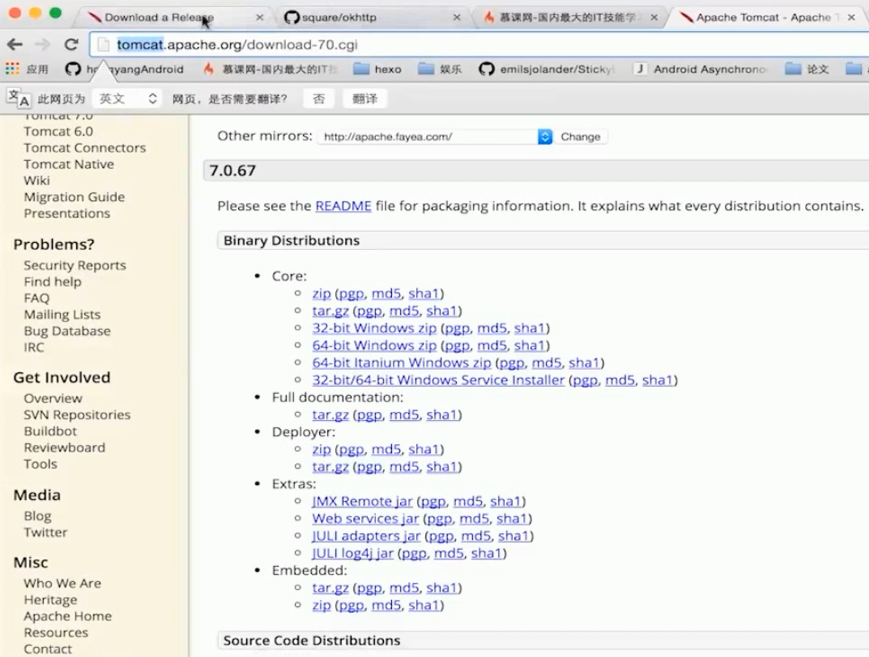The width and height of the screenshot is (869, 657).
Task: Open md5 link for 32-bit Windows zip
Action: (492, 328)
